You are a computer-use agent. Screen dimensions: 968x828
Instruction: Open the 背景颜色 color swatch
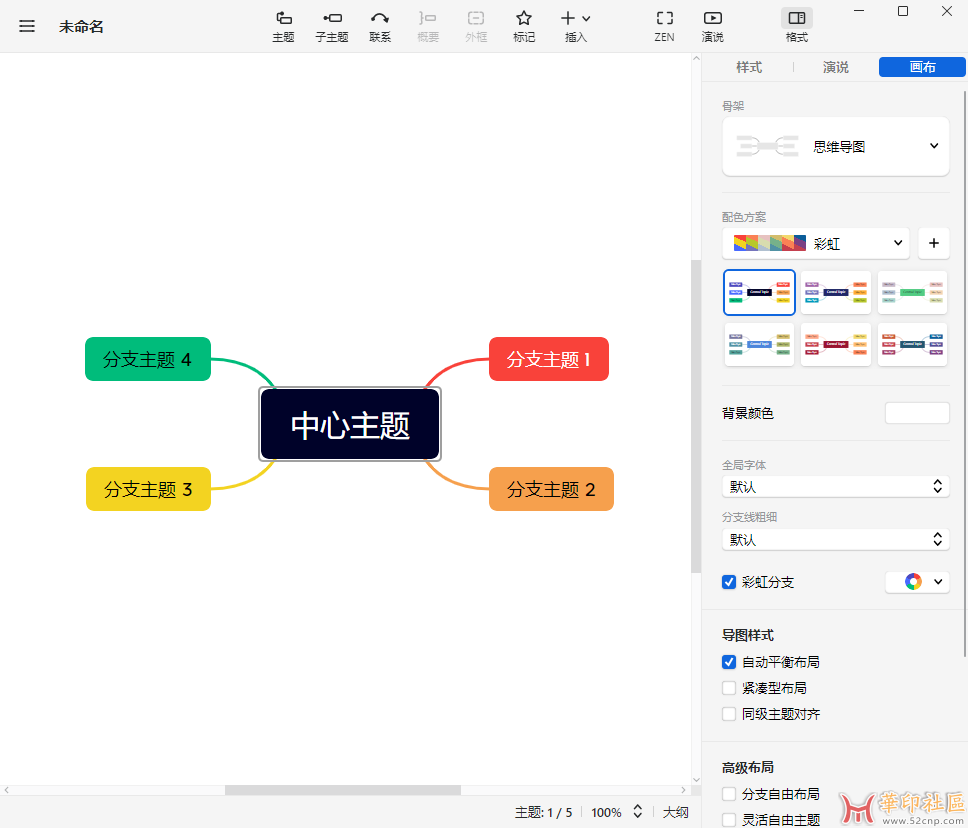(x=917, y=413)
